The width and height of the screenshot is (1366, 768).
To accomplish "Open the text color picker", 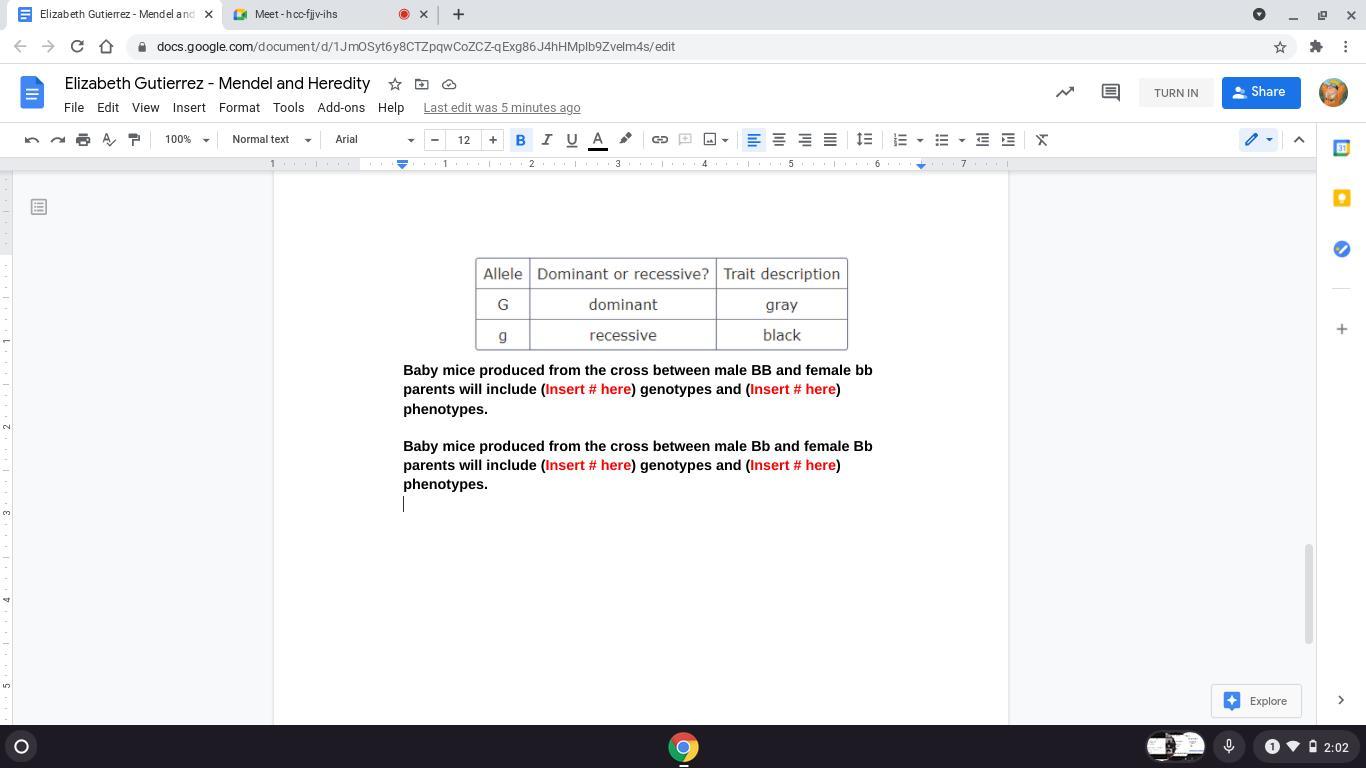I will click(597, 140).
